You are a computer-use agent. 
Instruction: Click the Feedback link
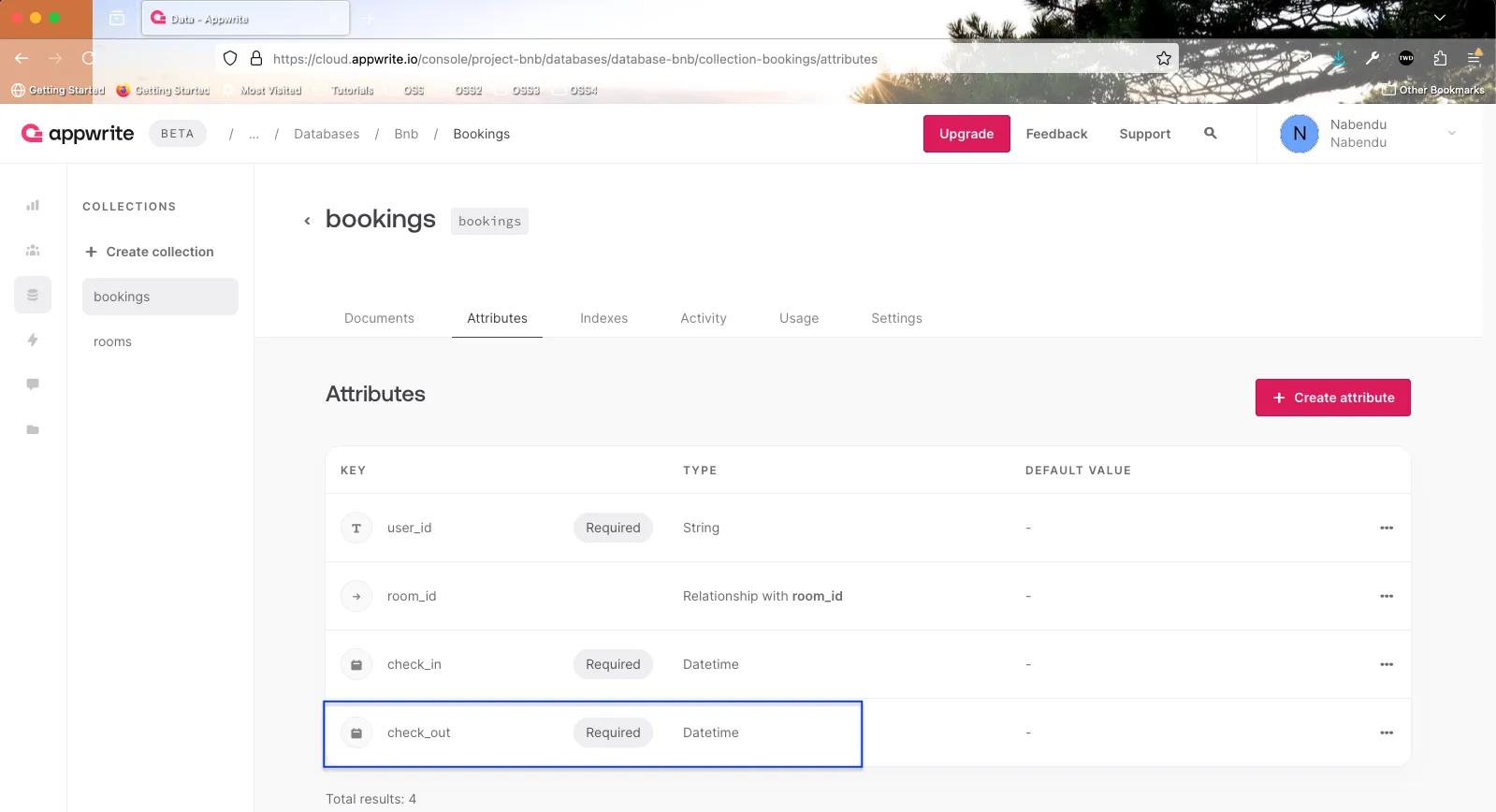pyautogui.click(x=1056, y=134)
